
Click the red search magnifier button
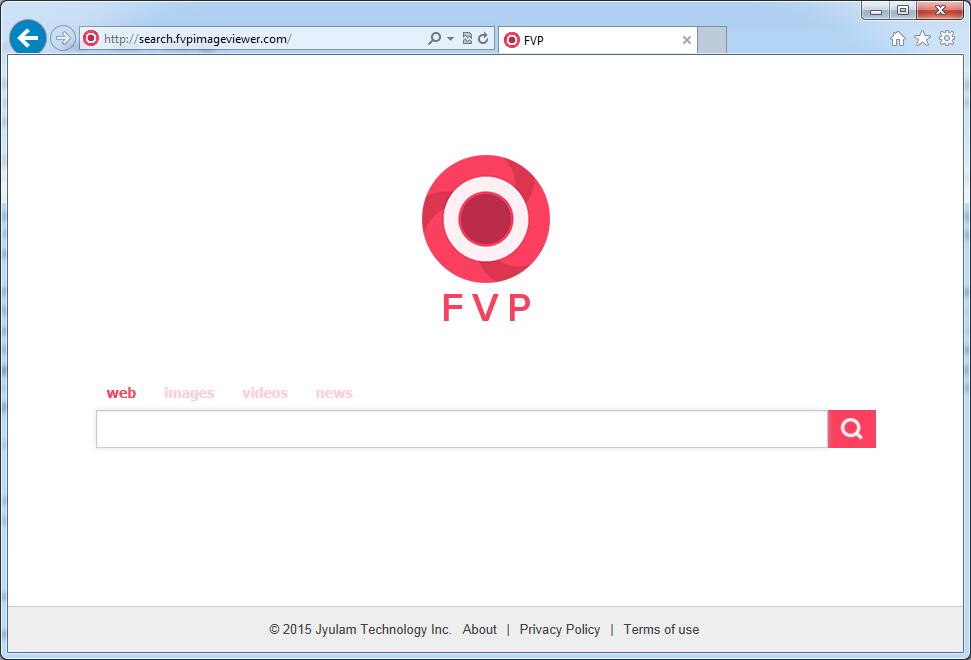pyautogui.click(x=851, y=429)
